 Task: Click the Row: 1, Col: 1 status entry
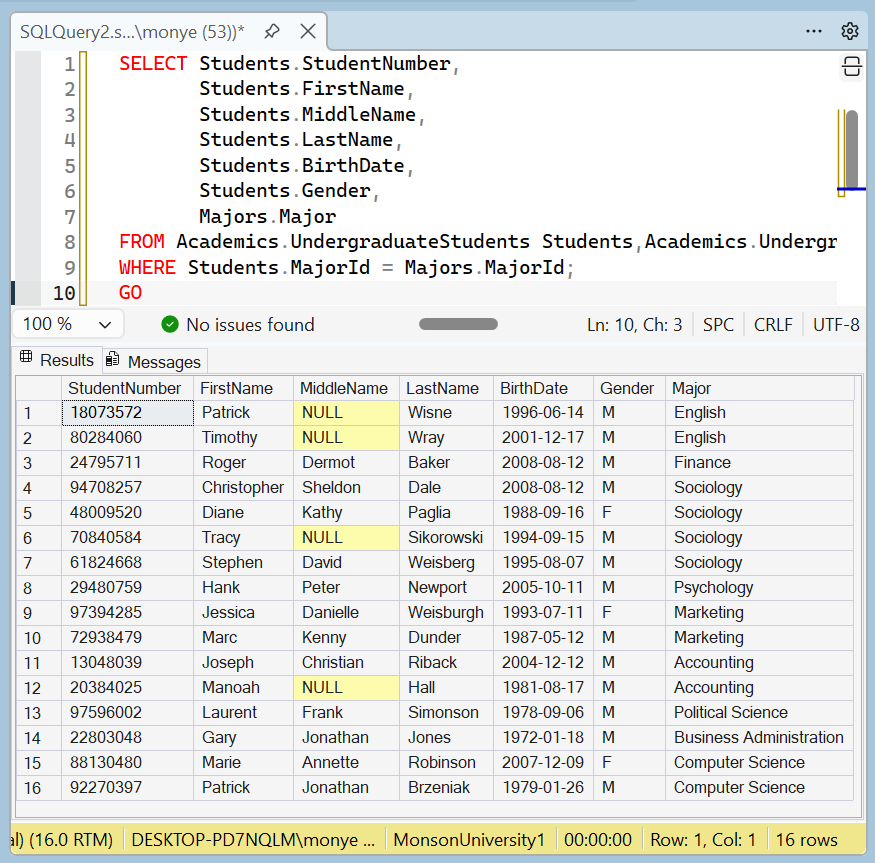point(703,840)
